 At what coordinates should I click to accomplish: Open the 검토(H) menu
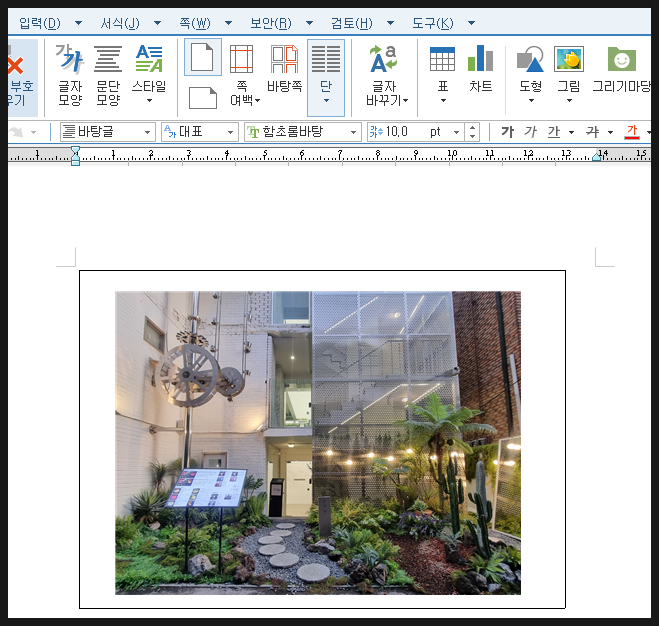(352, 23)
